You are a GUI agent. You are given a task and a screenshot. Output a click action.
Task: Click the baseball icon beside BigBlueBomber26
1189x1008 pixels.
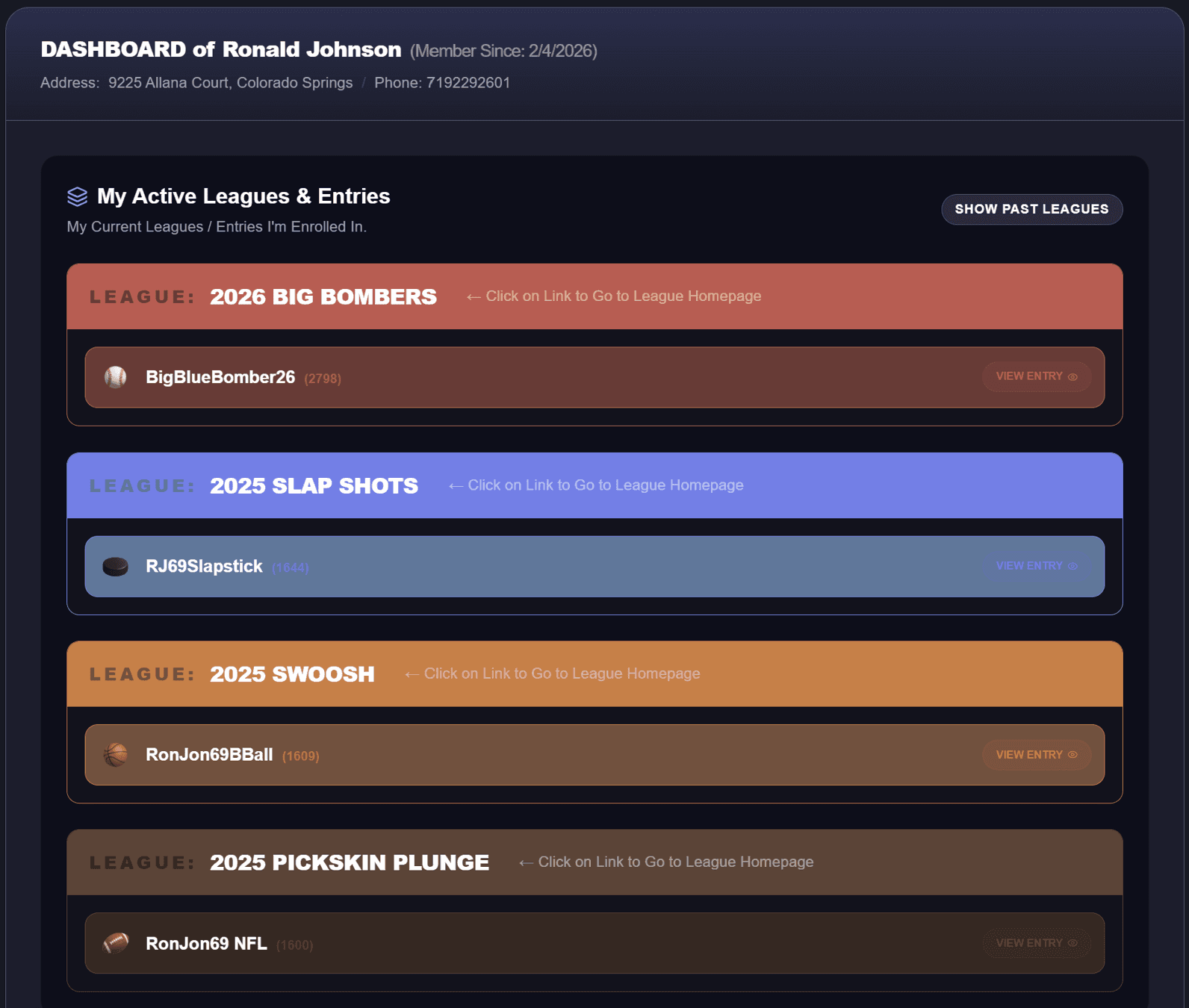116,377
